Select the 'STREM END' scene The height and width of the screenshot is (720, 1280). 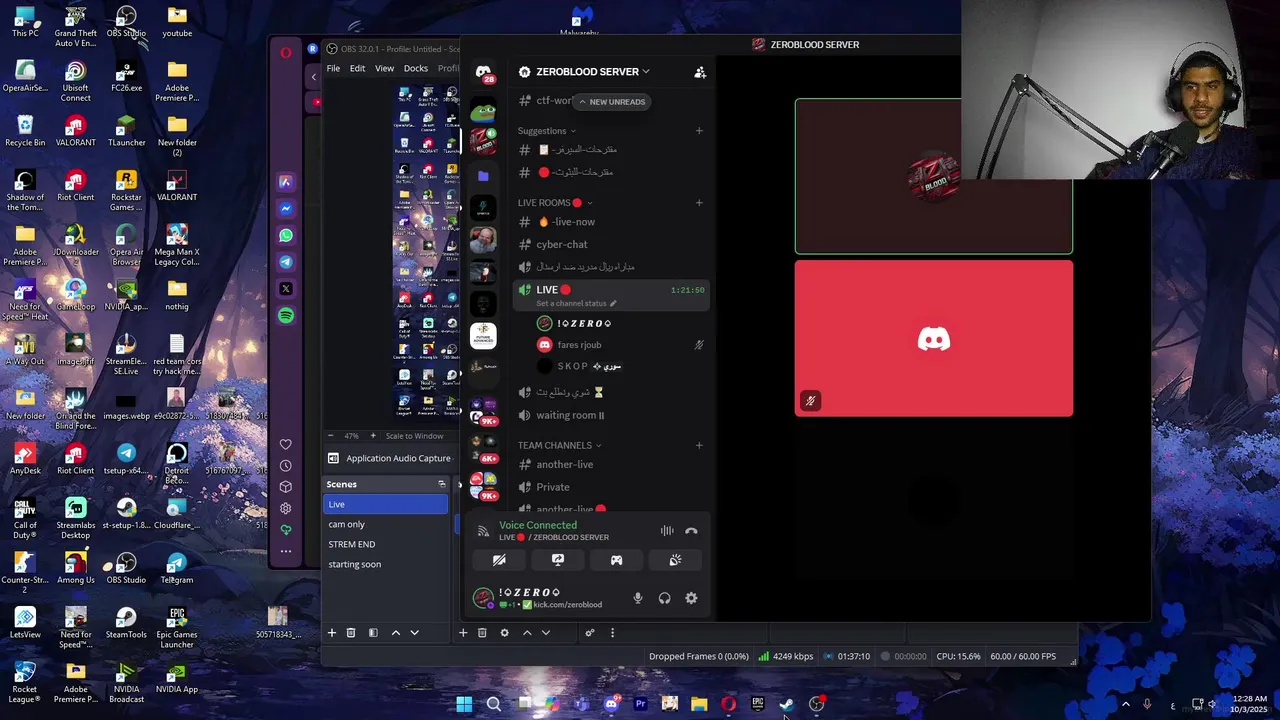[x=386, y=544]
